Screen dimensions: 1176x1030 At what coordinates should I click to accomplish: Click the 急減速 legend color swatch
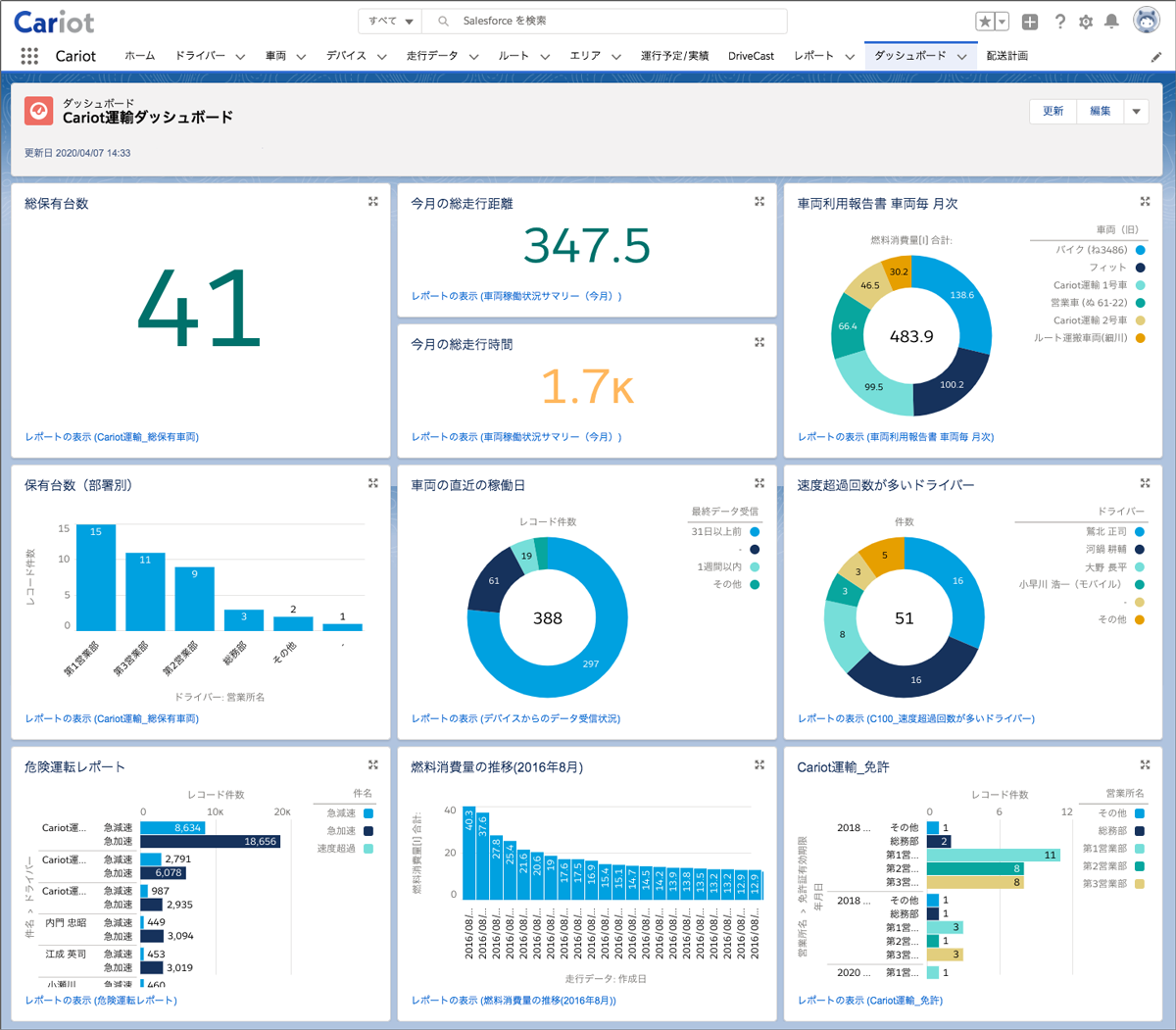pyautogui.click(x=368, y=813)
